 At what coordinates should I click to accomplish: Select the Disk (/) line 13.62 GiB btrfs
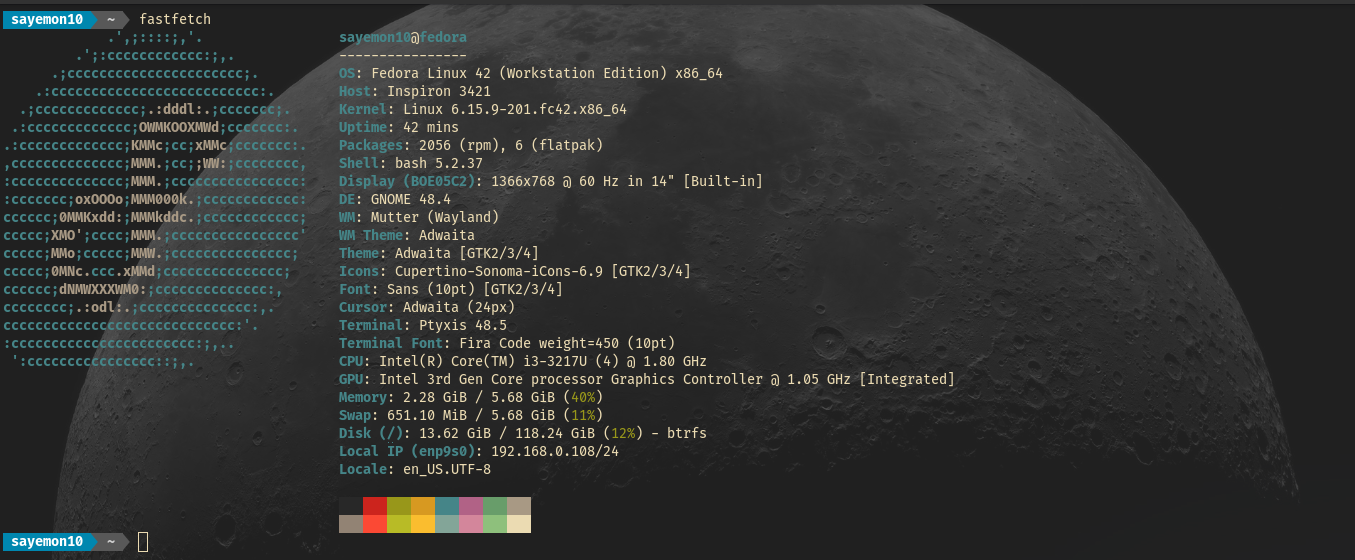point(523,433)
